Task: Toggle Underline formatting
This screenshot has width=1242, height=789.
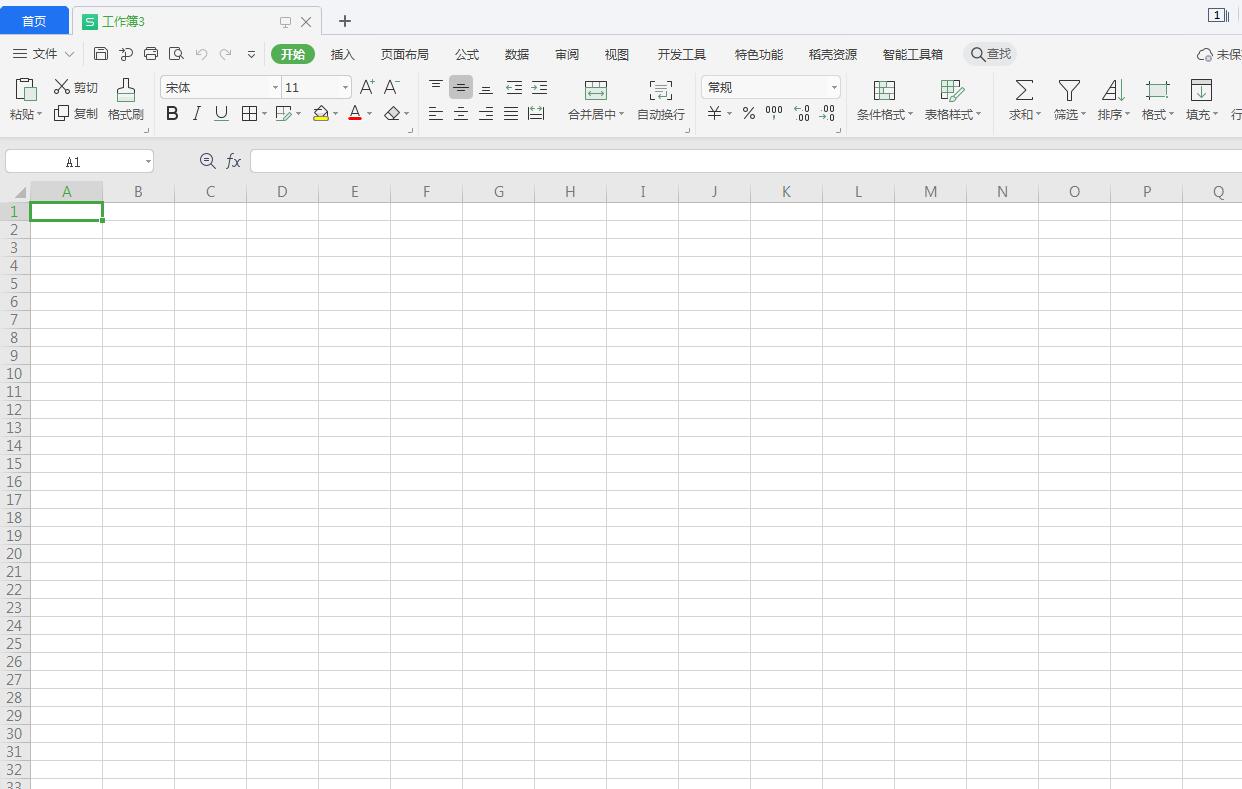Action: click(x=222, y=114)
